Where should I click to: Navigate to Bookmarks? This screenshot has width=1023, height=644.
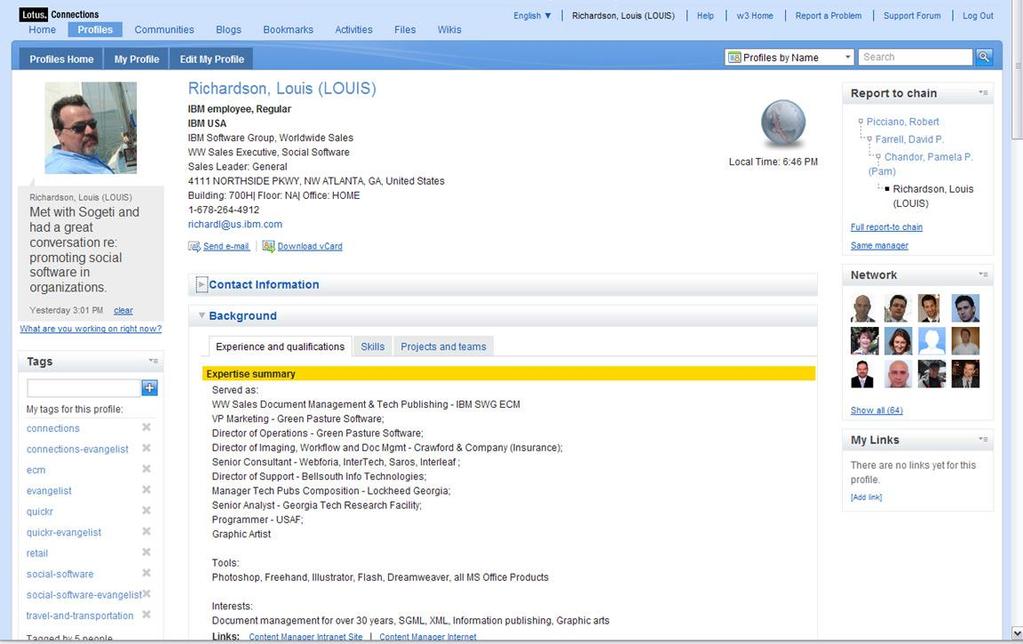pyautogui.click(x=288, y=29)
